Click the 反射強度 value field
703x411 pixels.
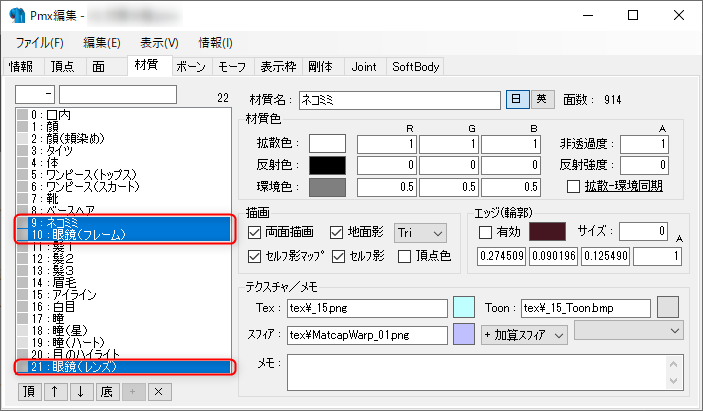[x=644, y=165]
